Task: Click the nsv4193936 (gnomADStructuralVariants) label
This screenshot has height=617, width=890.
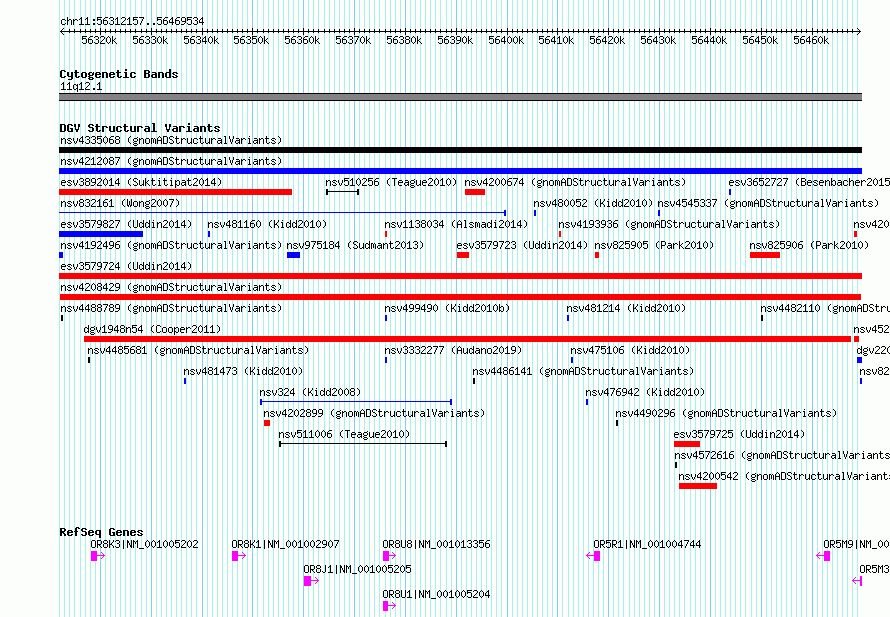Action: coord(669,224)
